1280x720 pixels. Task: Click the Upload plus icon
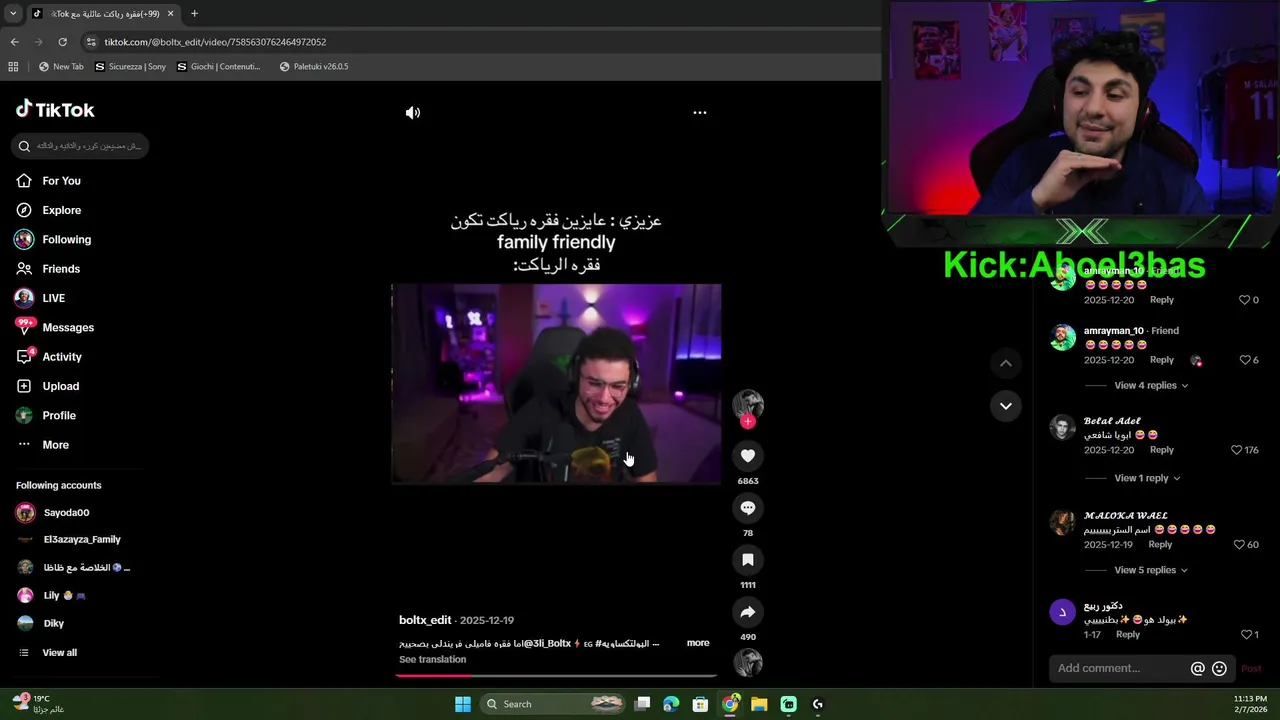pos(24,386)
